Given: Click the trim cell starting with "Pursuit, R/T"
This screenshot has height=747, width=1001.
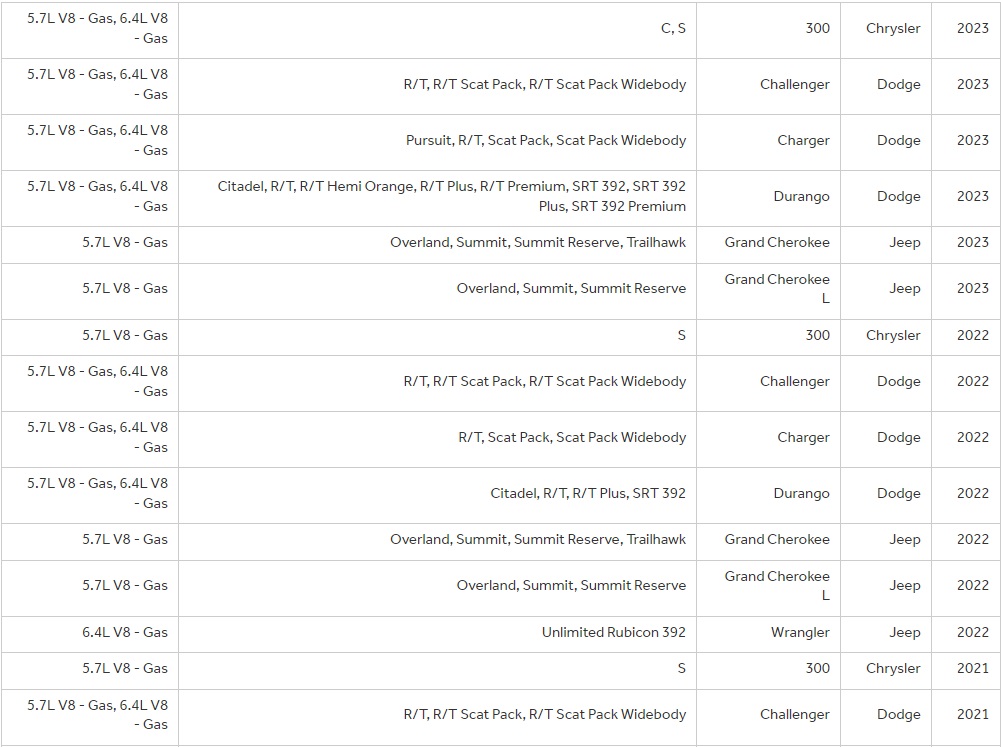Looking at the screenshot, I should (x=546, y=140).
